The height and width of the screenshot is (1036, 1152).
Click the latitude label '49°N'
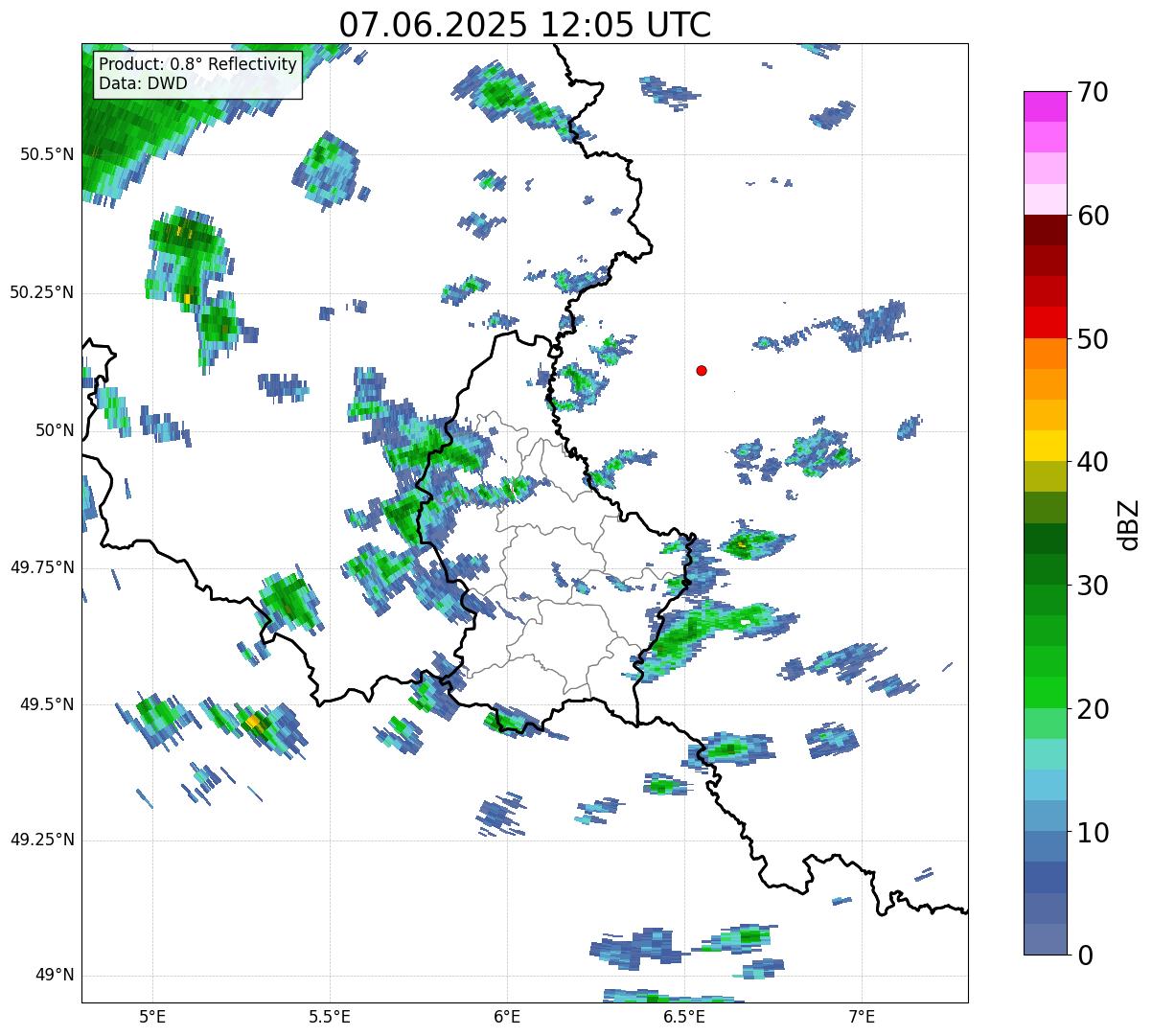[55, 976]
